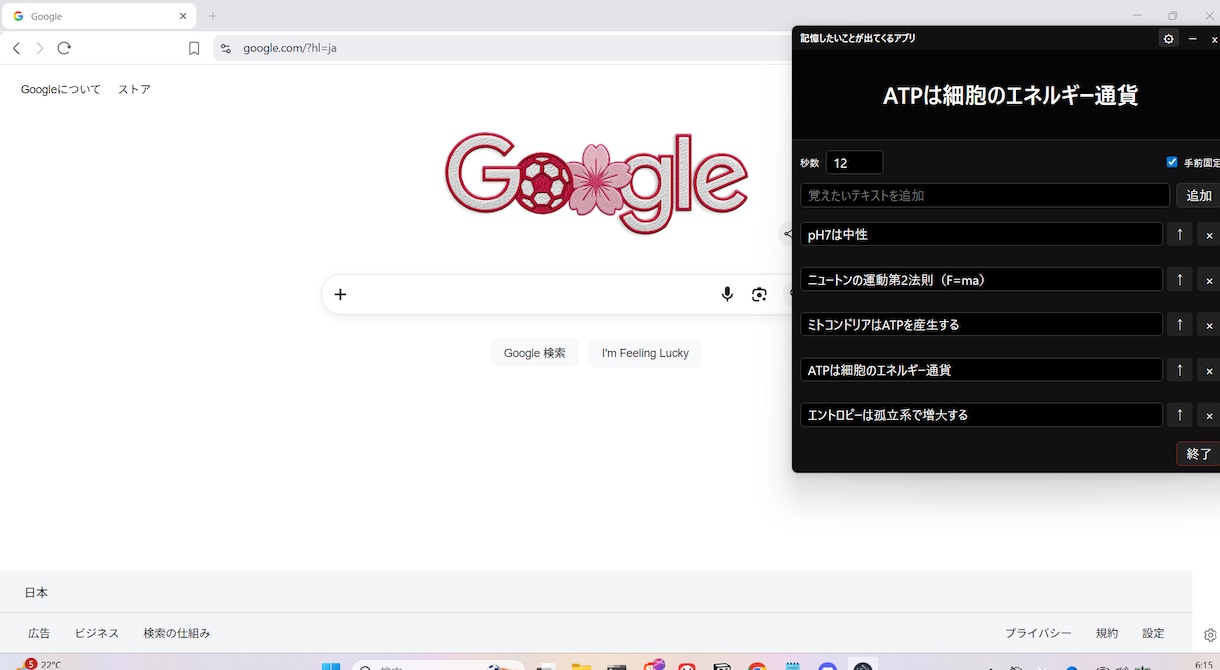Open site info icon beside the URL
The width and height of the screenshot is (1220, 670).
[x=225, y=48]
